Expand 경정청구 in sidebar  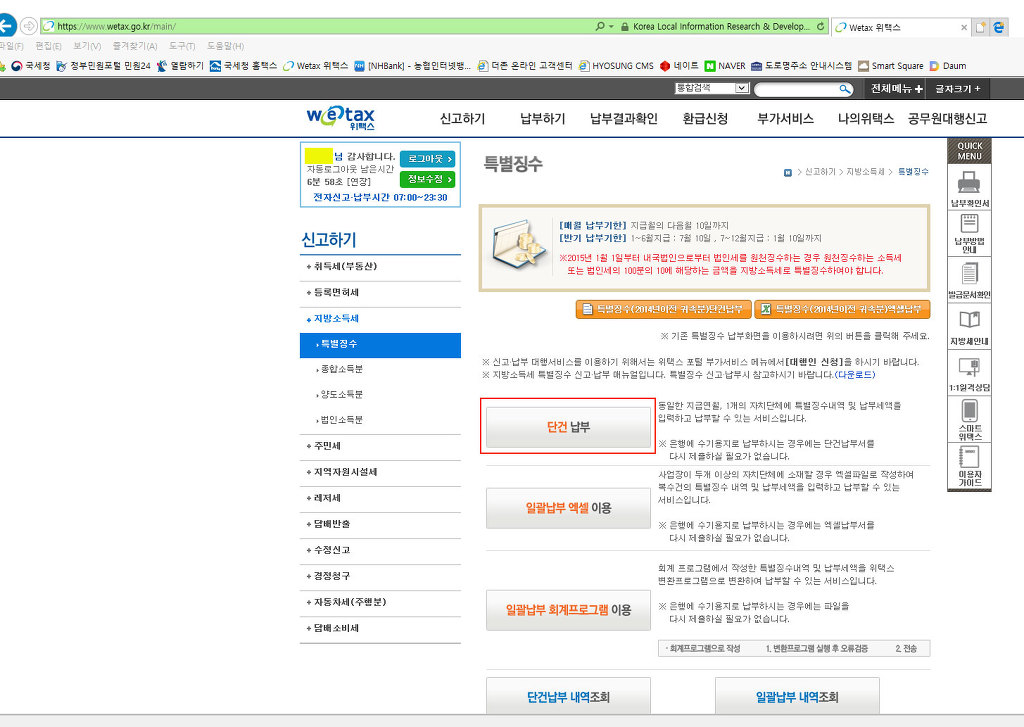pos(328,577)
